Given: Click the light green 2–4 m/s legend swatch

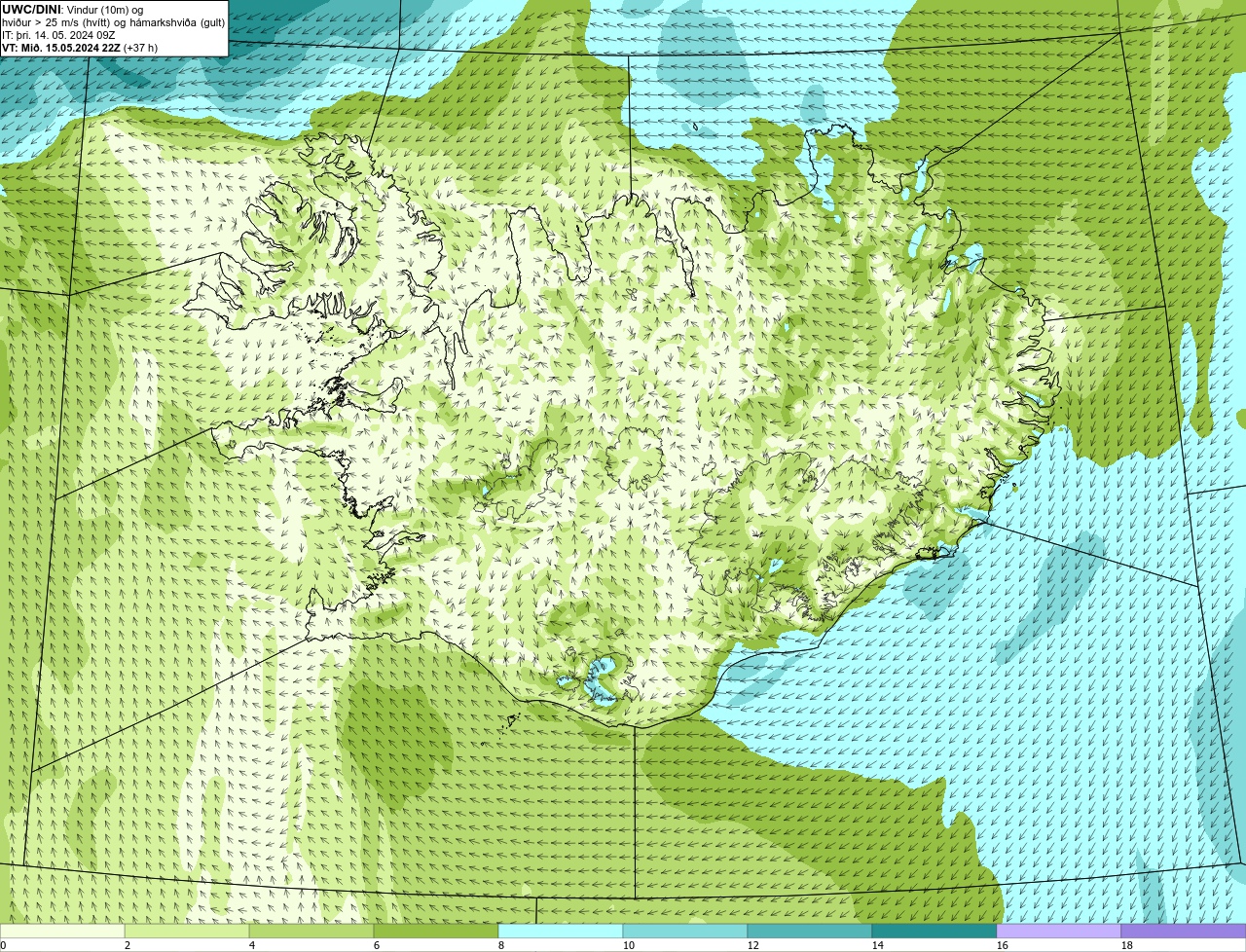Looking at the screenshot, I should tap(187, 931).
